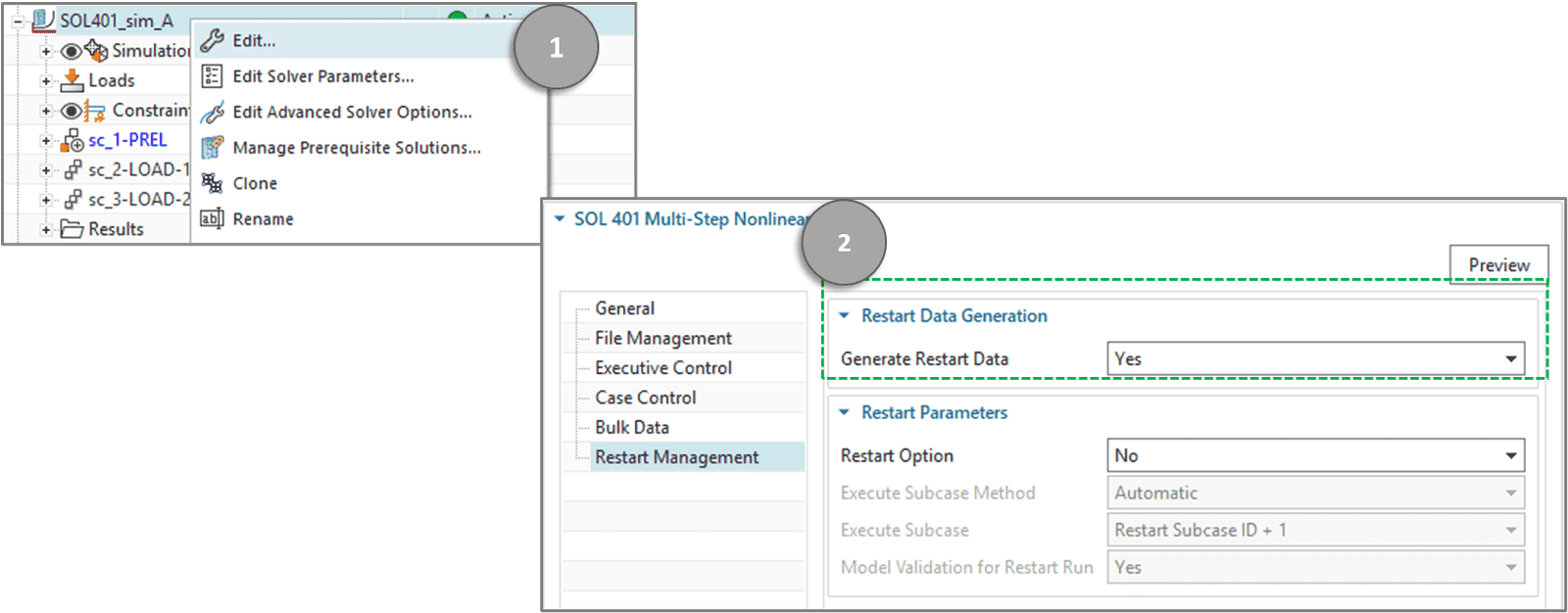
Task: Click the sc_2-LOAD-1 subcase icon
Action: point(73,170)
